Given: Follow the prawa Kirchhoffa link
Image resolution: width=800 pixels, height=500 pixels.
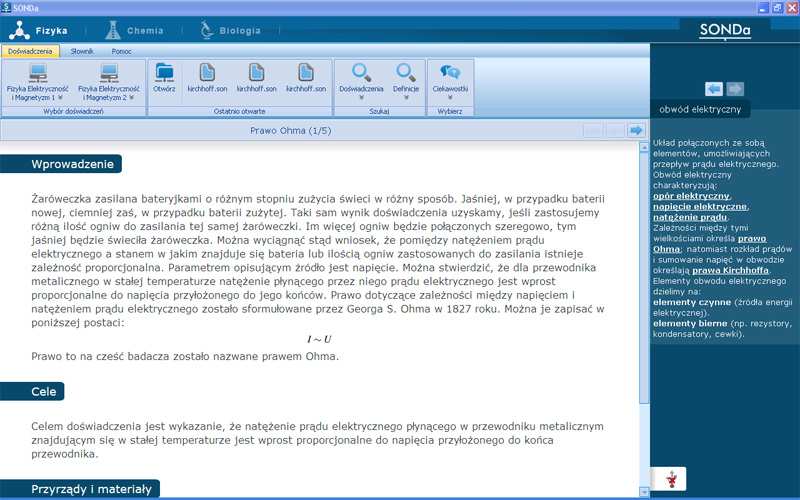Looking at the screenshot, I should point(730,270).
